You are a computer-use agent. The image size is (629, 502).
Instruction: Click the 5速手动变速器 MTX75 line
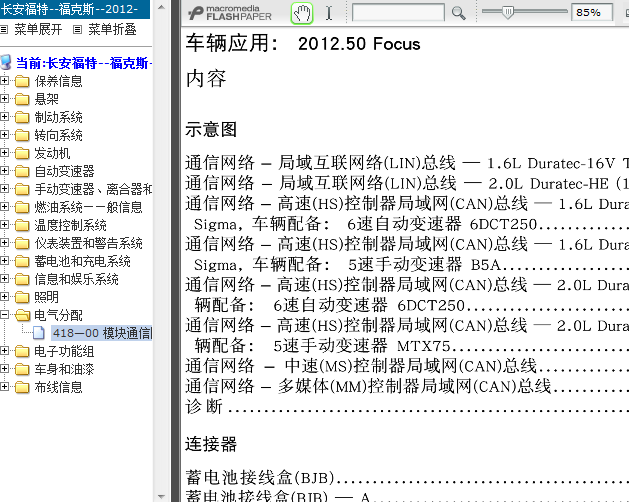(x=411, y=346)
